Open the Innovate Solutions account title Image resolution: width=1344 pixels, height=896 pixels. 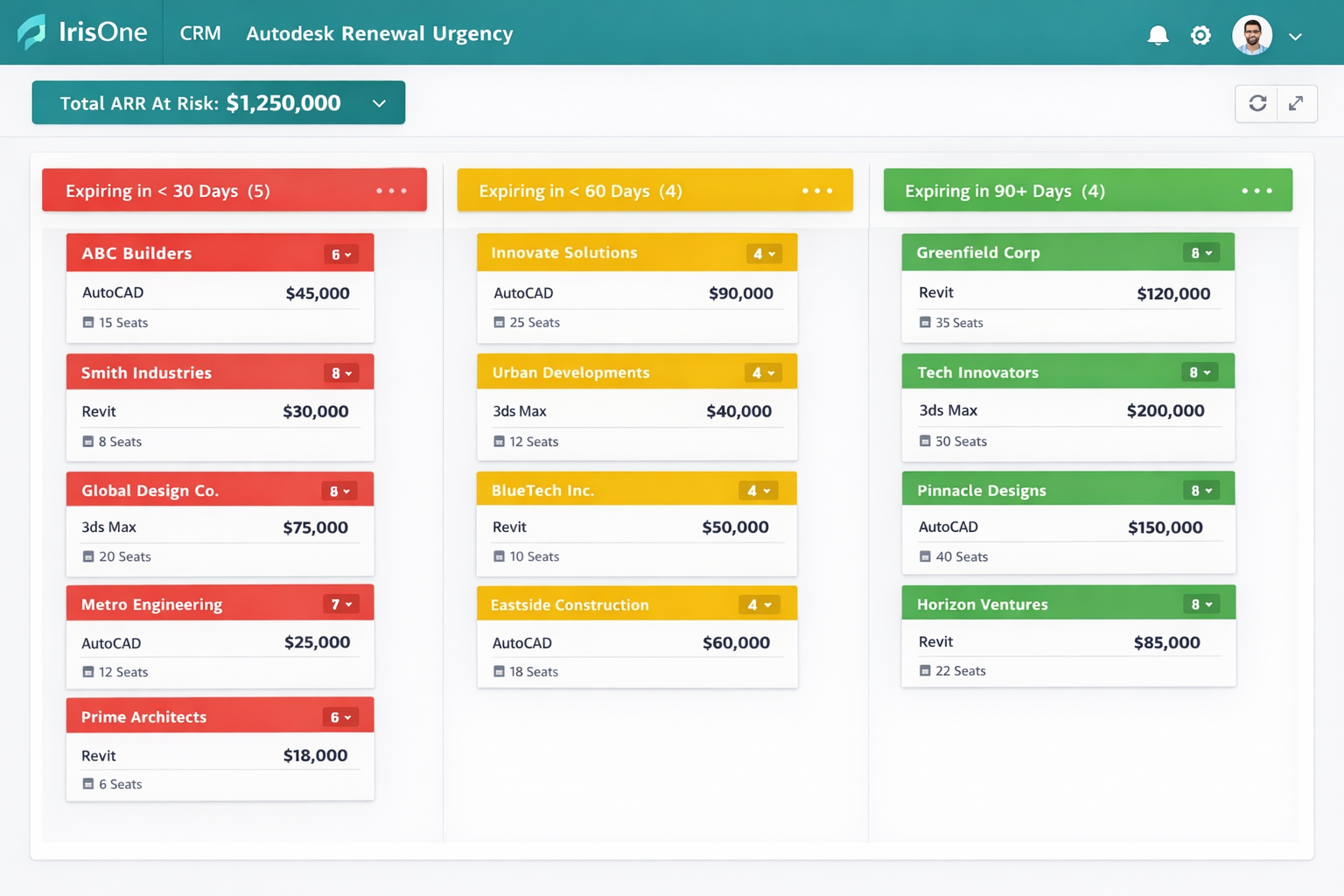tap(564, 253)
